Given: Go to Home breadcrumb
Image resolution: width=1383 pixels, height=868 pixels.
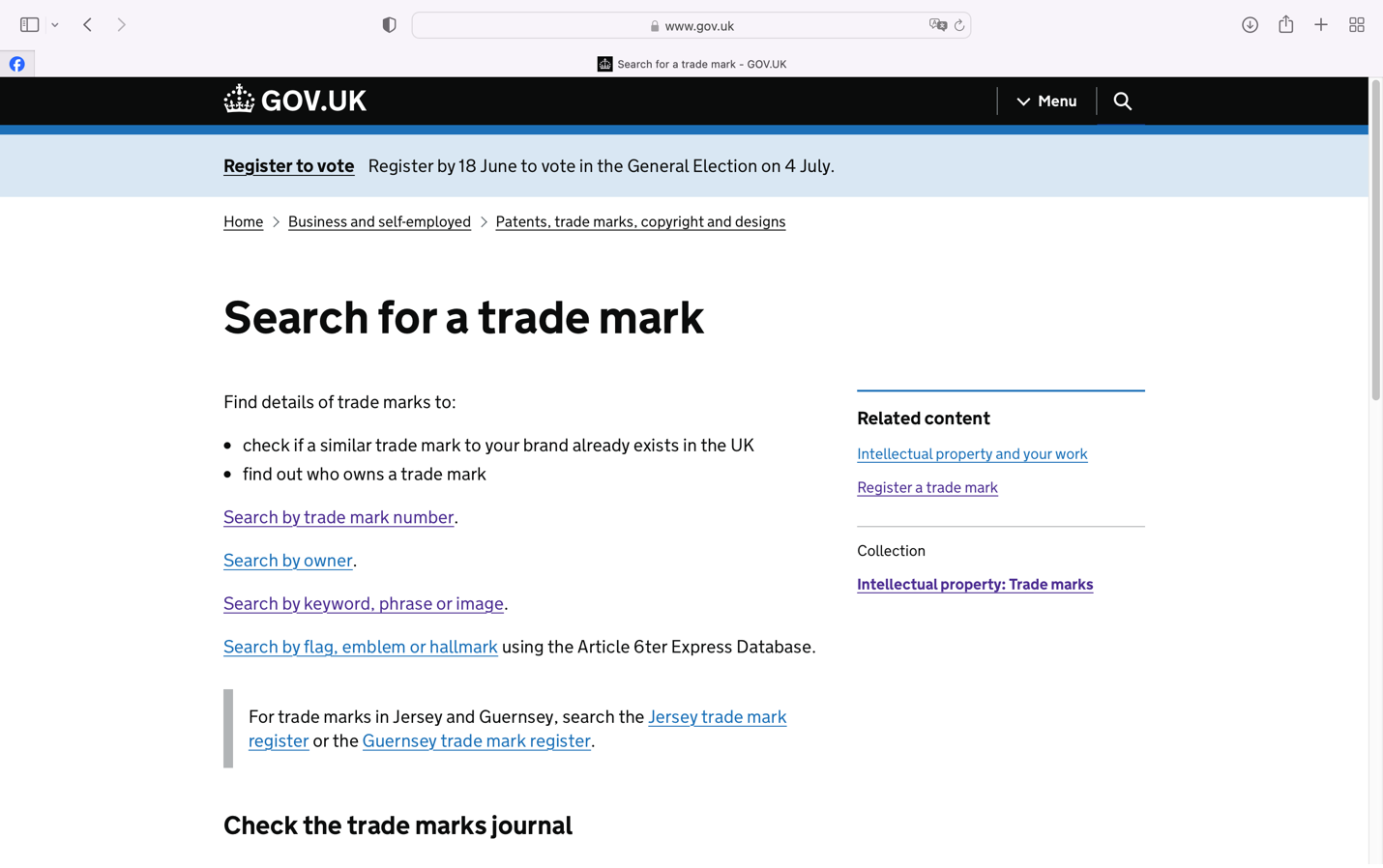Looking at the screenshot, I should 243,222.
